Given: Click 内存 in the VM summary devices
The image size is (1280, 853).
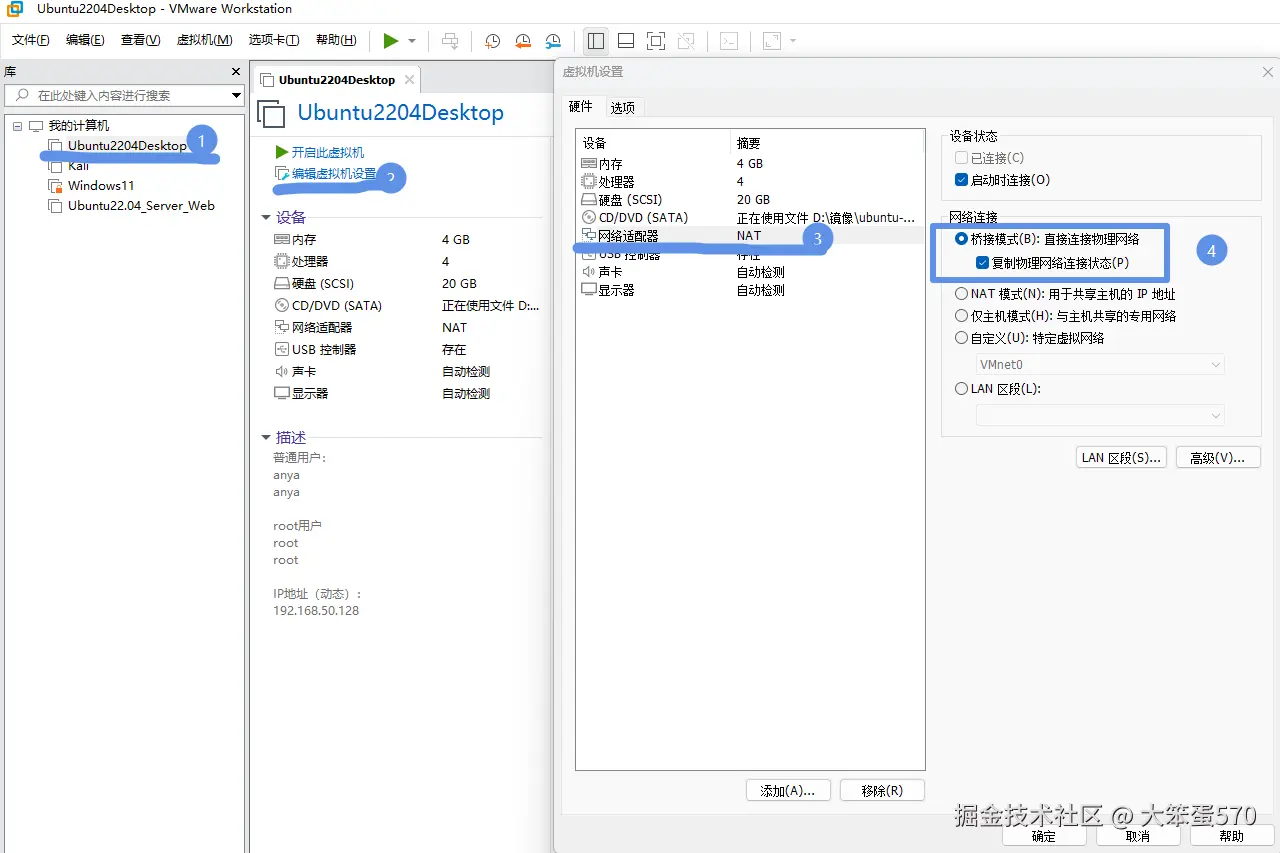Looking at the screenshot, I should (x=304, y=240).
